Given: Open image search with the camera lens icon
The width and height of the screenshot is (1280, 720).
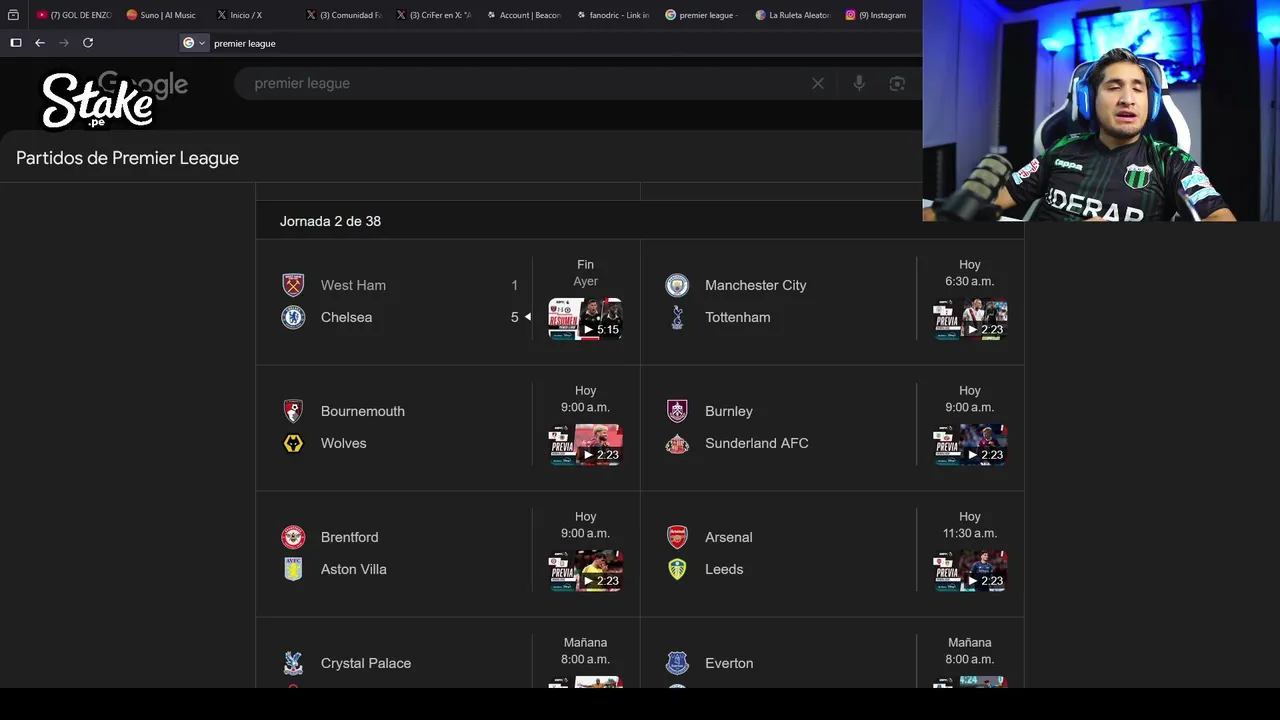Looking at the screenshot, I should click(897, 83).
